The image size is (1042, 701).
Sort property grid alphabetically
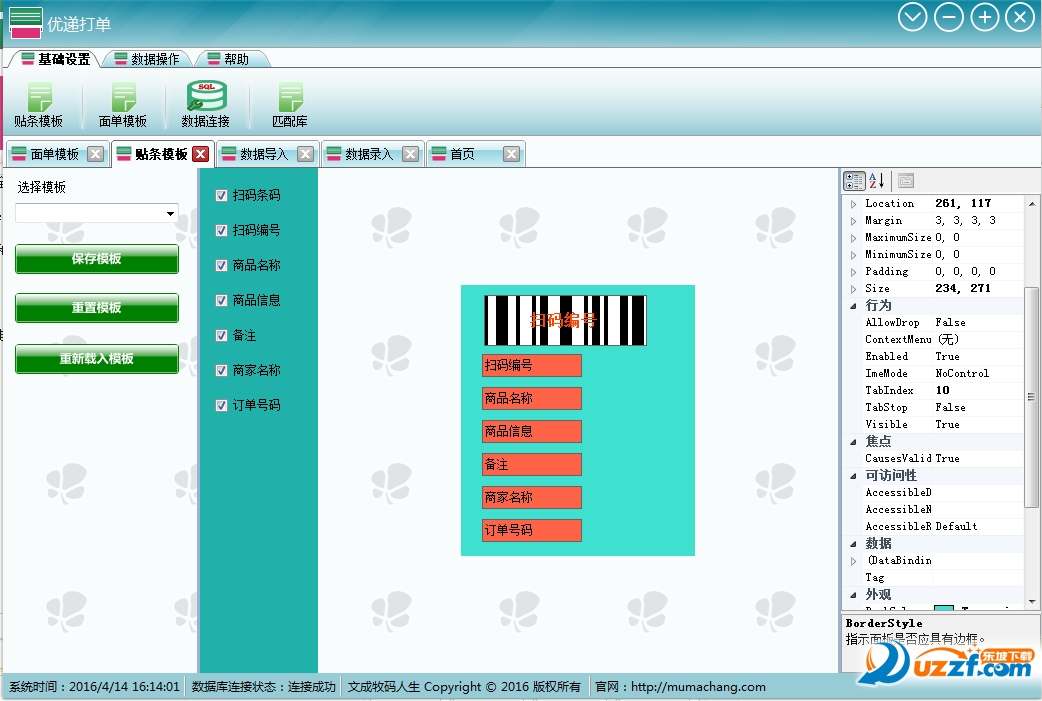[x=877, y=181]
